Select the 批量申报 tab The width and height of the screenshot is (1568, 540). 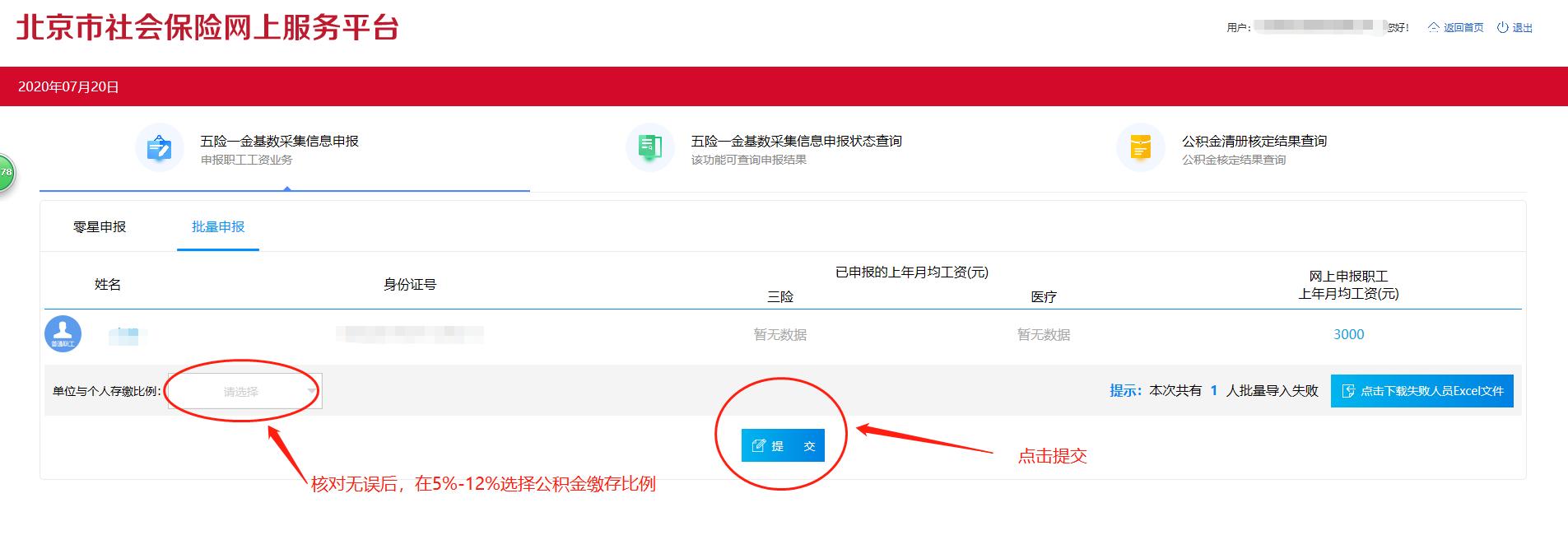click(x=218, y=226)
